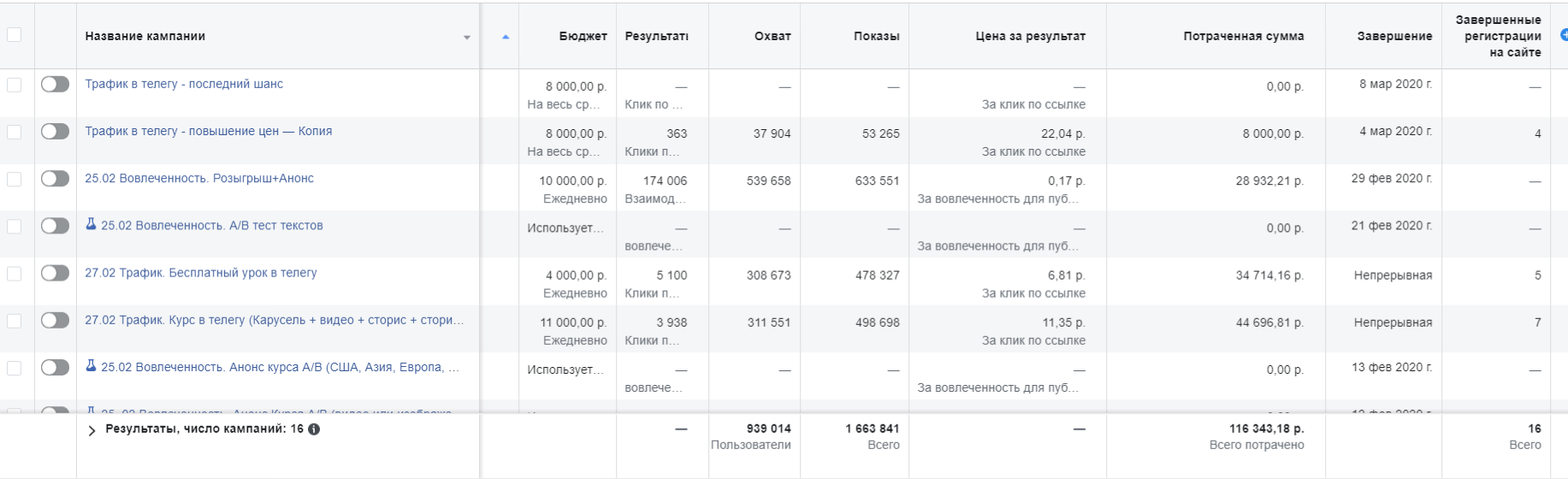The image size is (1568, 479).
Task: Click the 'Потраченная сумма' column header
Action: (x=1243, y=36)
